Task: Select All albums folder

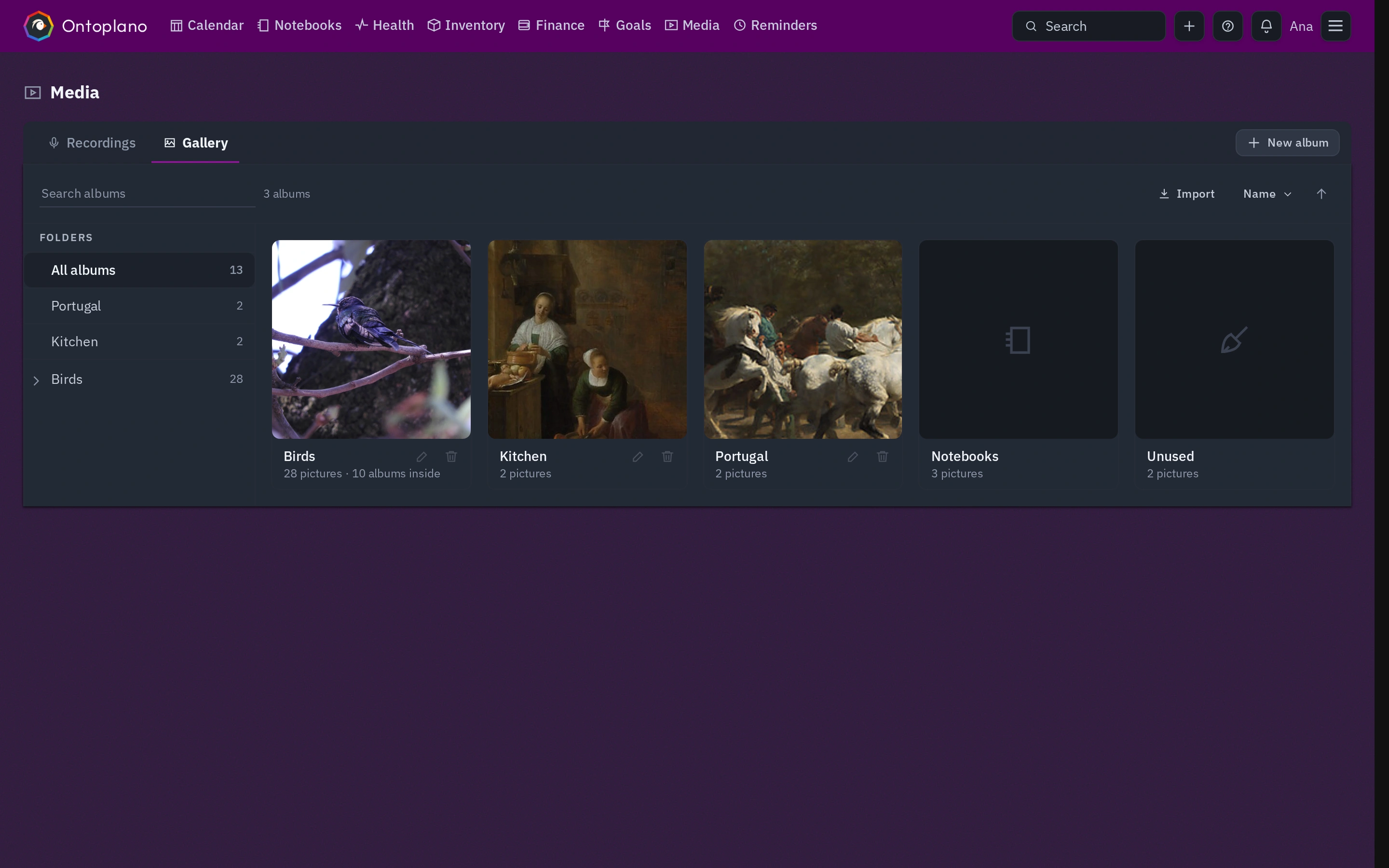Action: coord(139,270)
